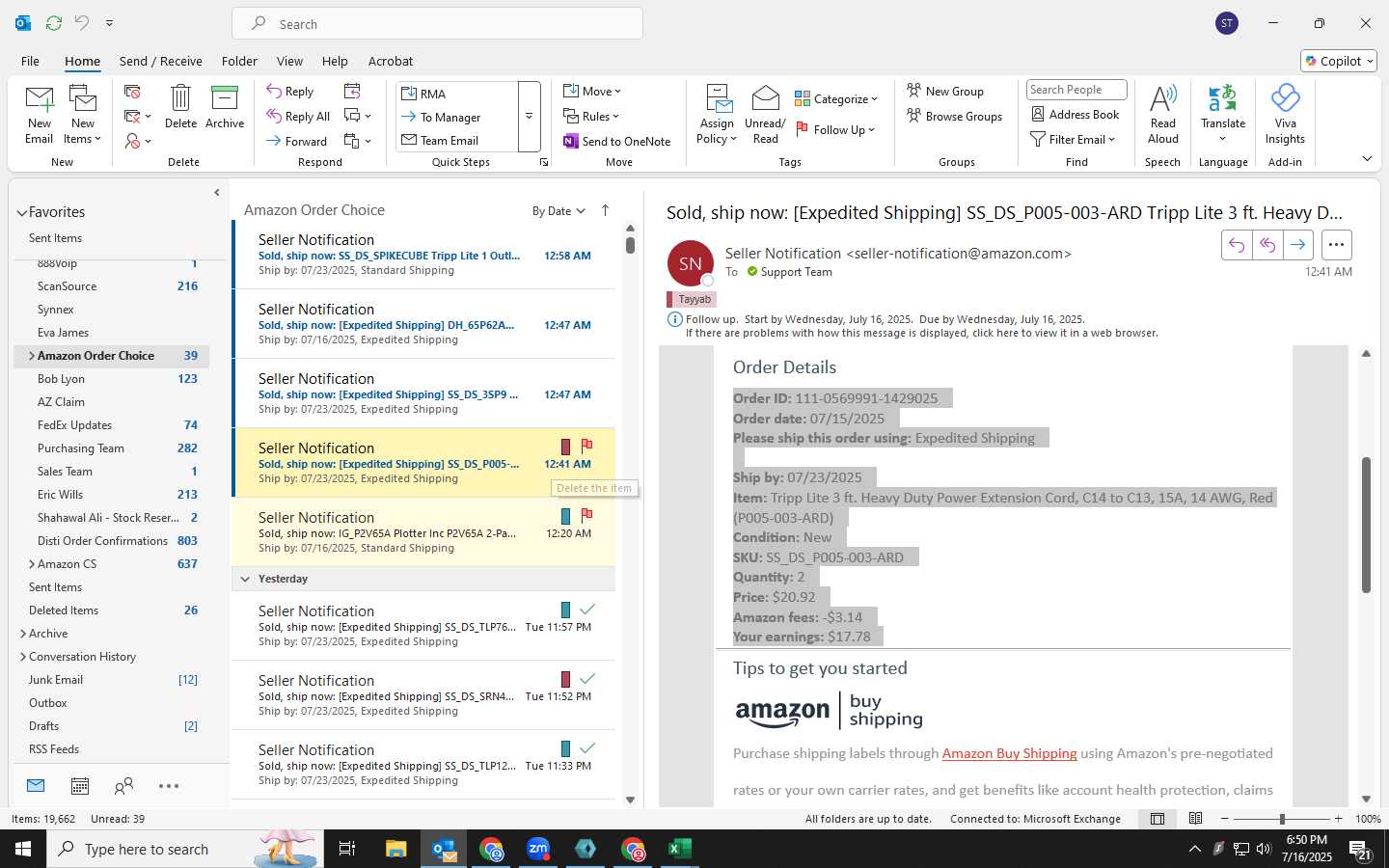
Task: Click Reply All in the ribbon
Action: pos(298,117)
